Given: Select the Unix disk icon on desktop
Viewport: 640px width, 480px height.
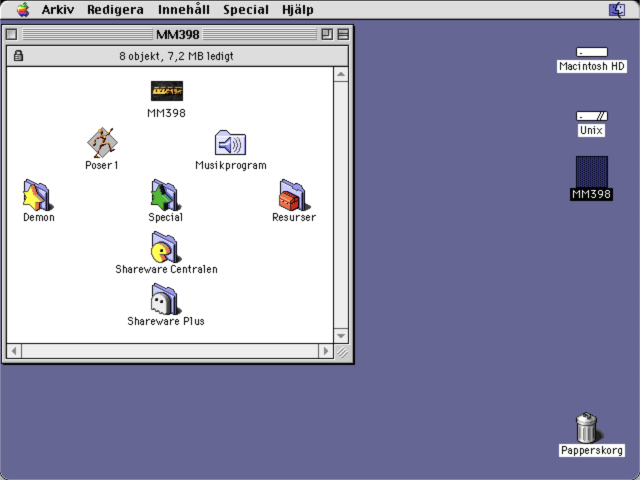Looking at the screenshot, I should click(x=591, y=116).
